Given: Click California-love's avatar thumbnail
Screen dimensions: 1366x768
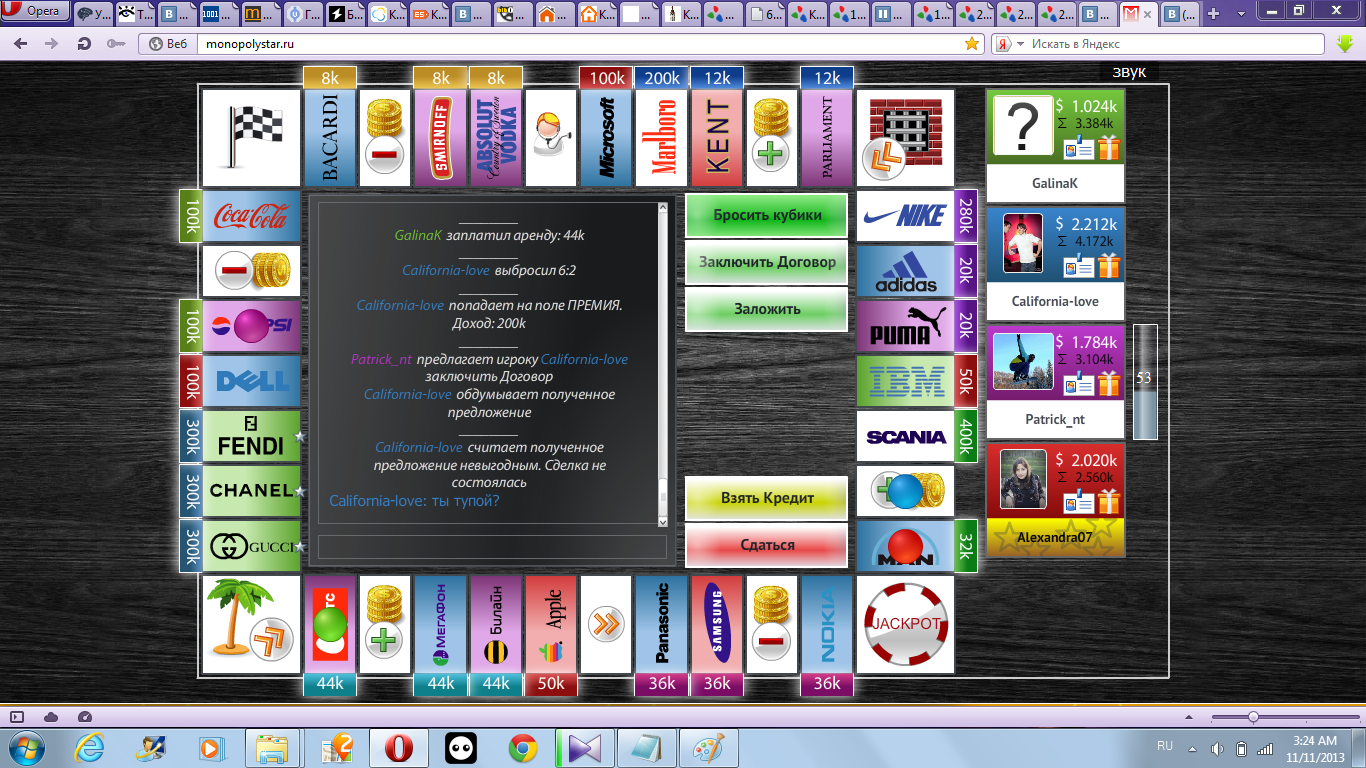Looking at the screenshot, I should (1023, 243).
